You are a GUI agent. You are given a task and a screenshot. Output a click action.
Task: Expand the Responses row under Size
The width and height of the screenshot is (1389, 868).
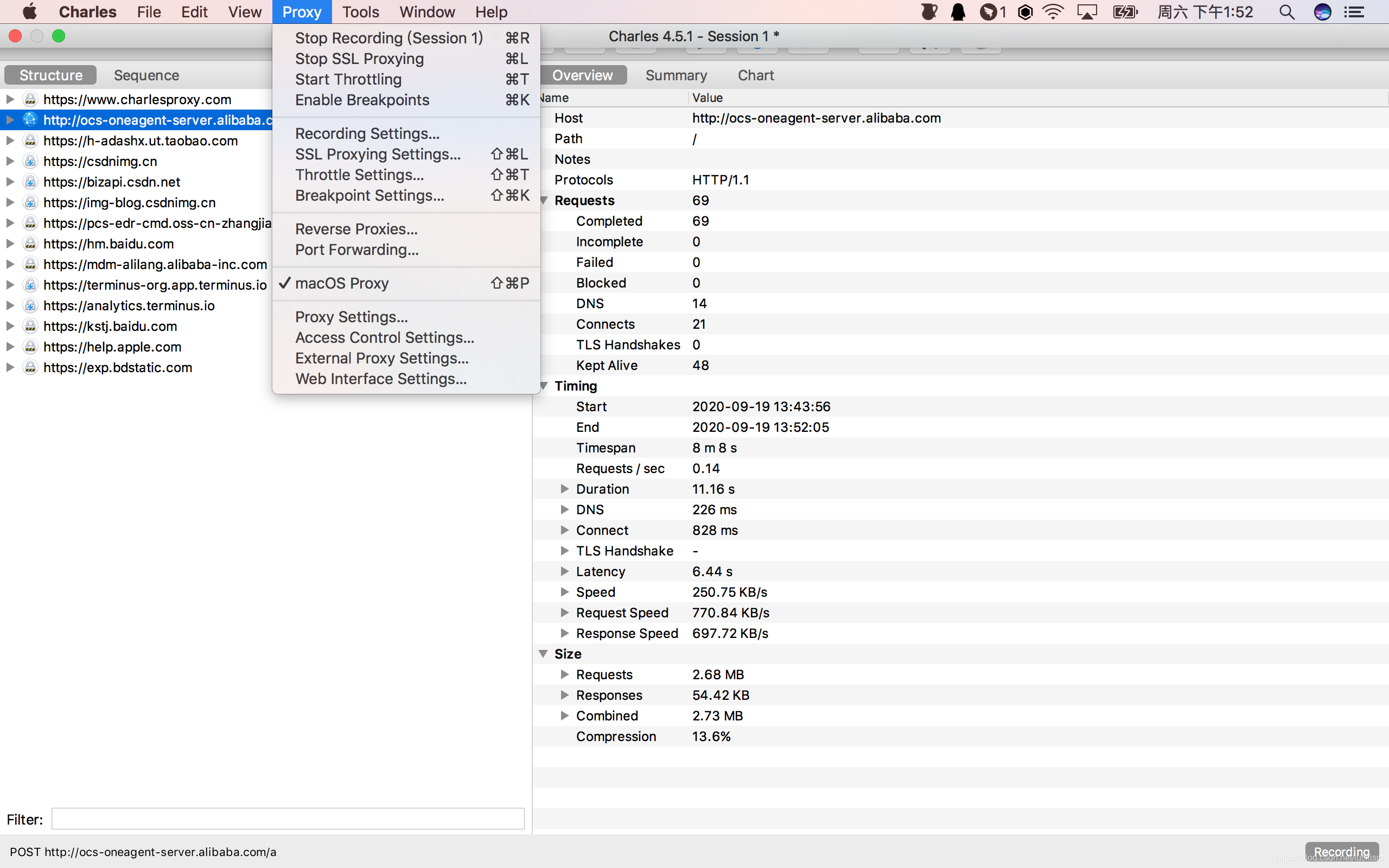564,695
